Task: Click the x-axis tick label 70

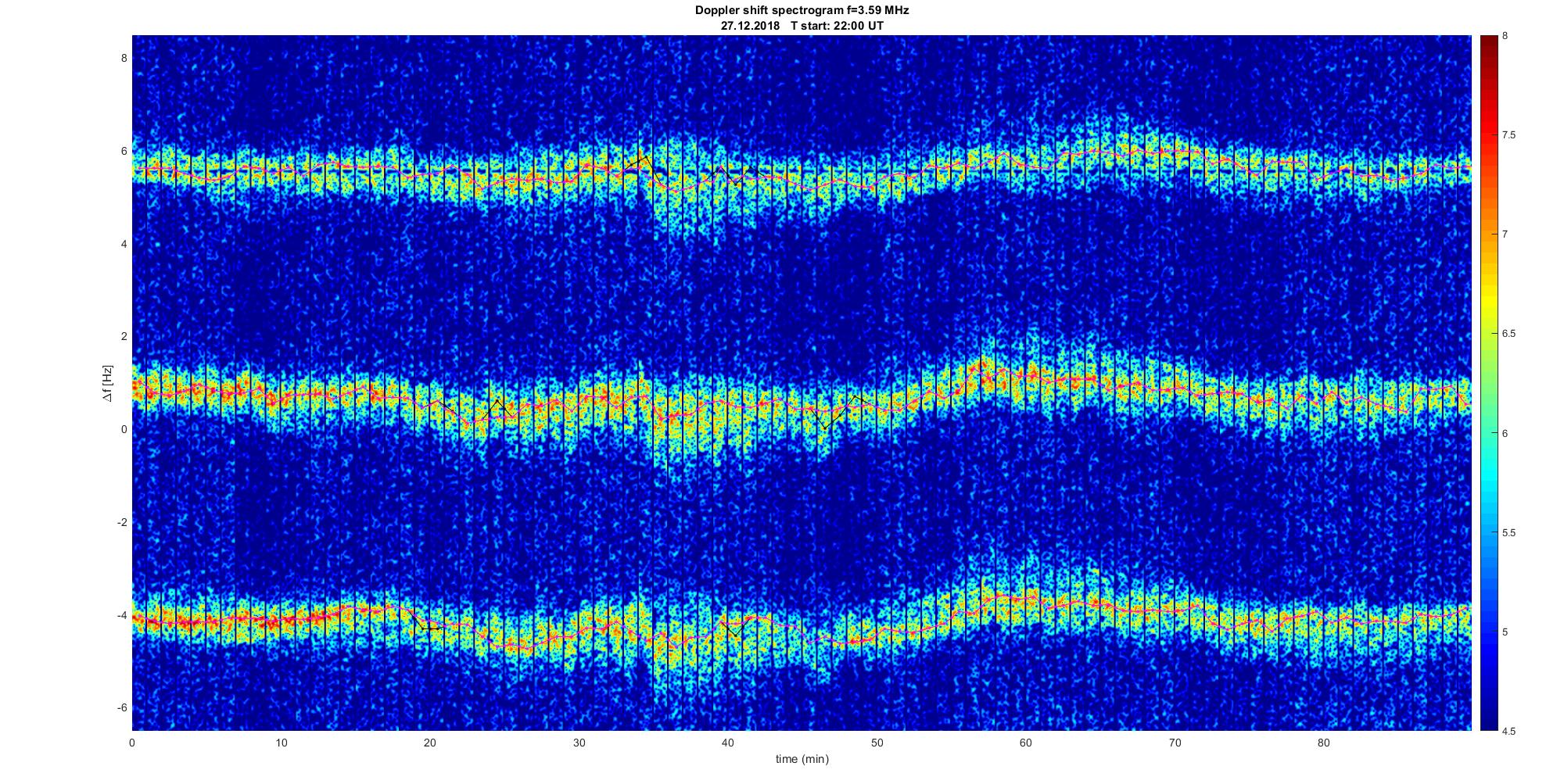Action: click(1175, 743)
